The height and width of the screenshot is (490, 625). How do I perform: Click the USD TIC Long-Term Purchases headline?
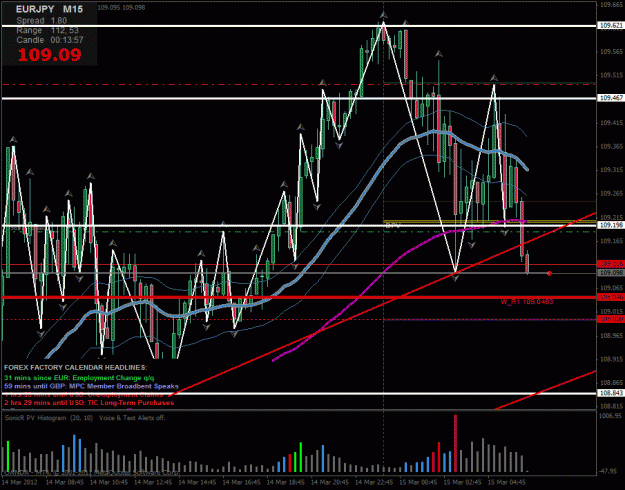[89, 403]
